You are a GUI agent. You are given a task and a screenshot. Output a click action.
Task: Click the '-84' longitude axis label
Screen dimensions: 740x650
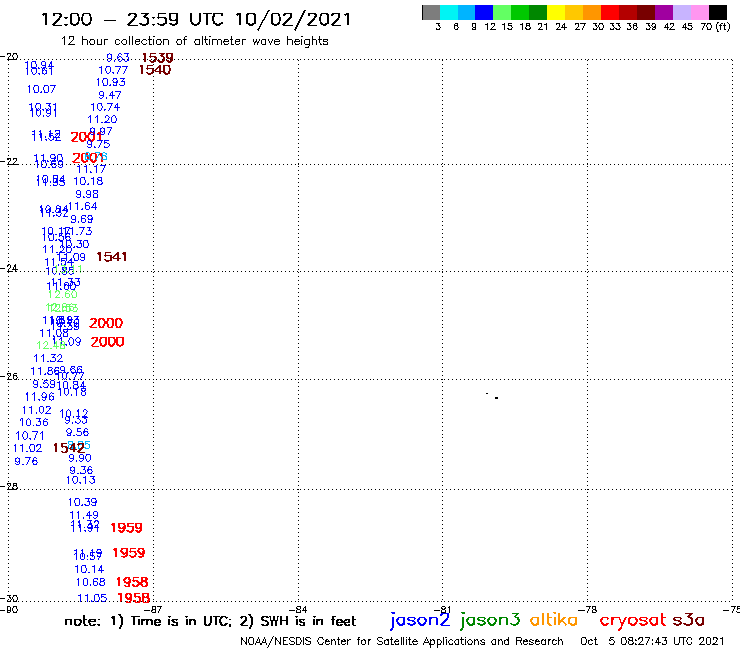pyautogui.click(x=298, y=610)
